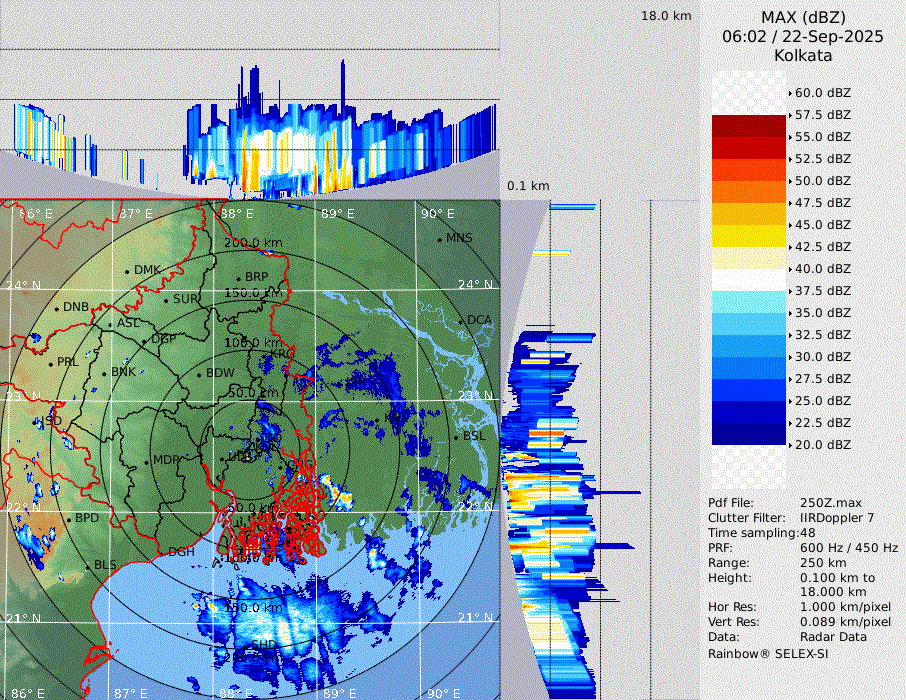906x700 pixels.
Task: Click the Rainbow SELEX-SI footer text
Action: click(768, 653)
